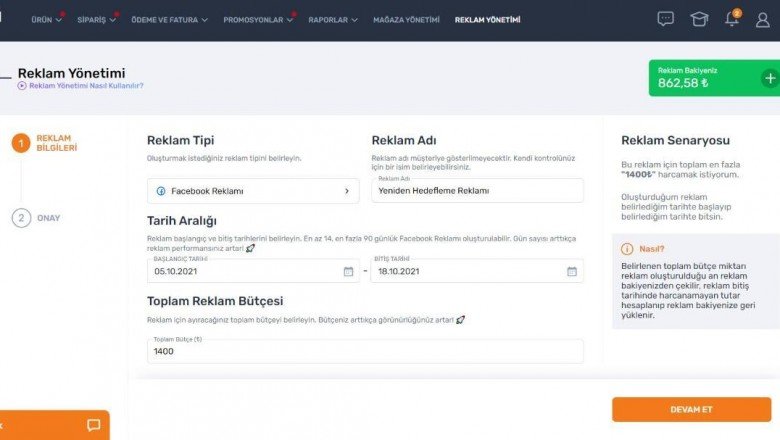Open notifications bell icon

[x=732, y=19]
